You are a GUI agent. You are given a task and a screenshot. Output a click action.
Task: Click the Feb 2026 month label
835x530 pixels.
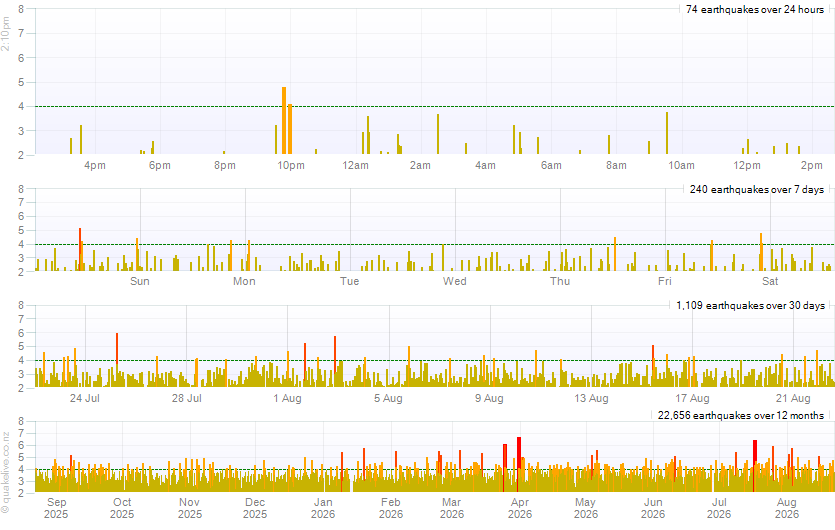click(x=391, y=508)
